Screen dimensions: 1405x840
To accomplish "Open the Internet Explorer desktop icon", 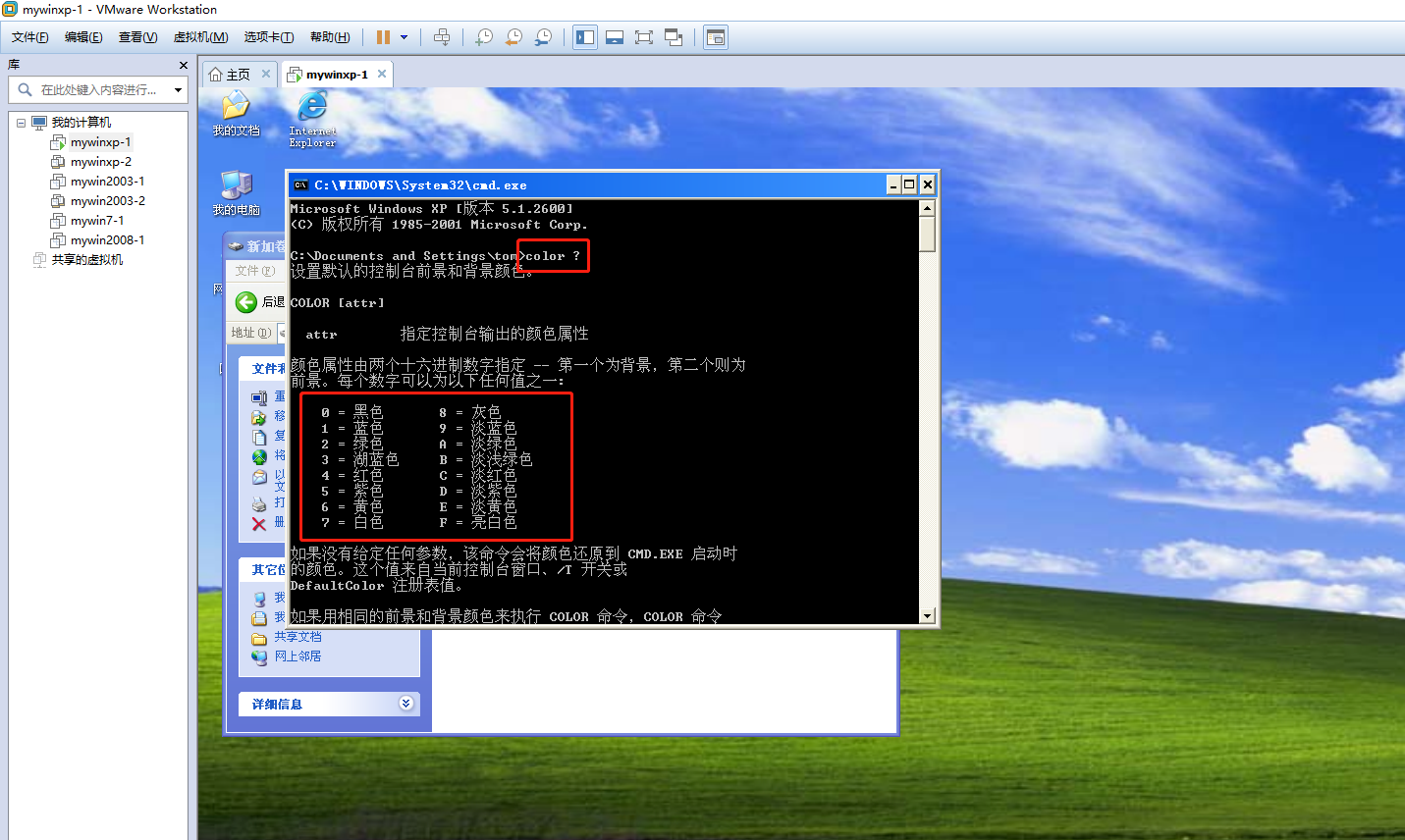I will pos(312,119).
